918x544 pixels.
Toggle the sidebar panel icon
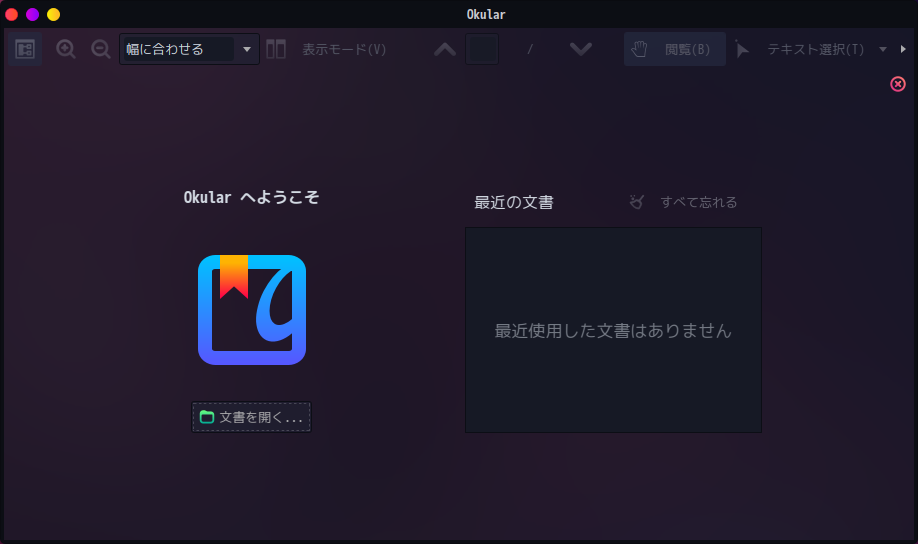pyautogui.click(x=25, y=49)
